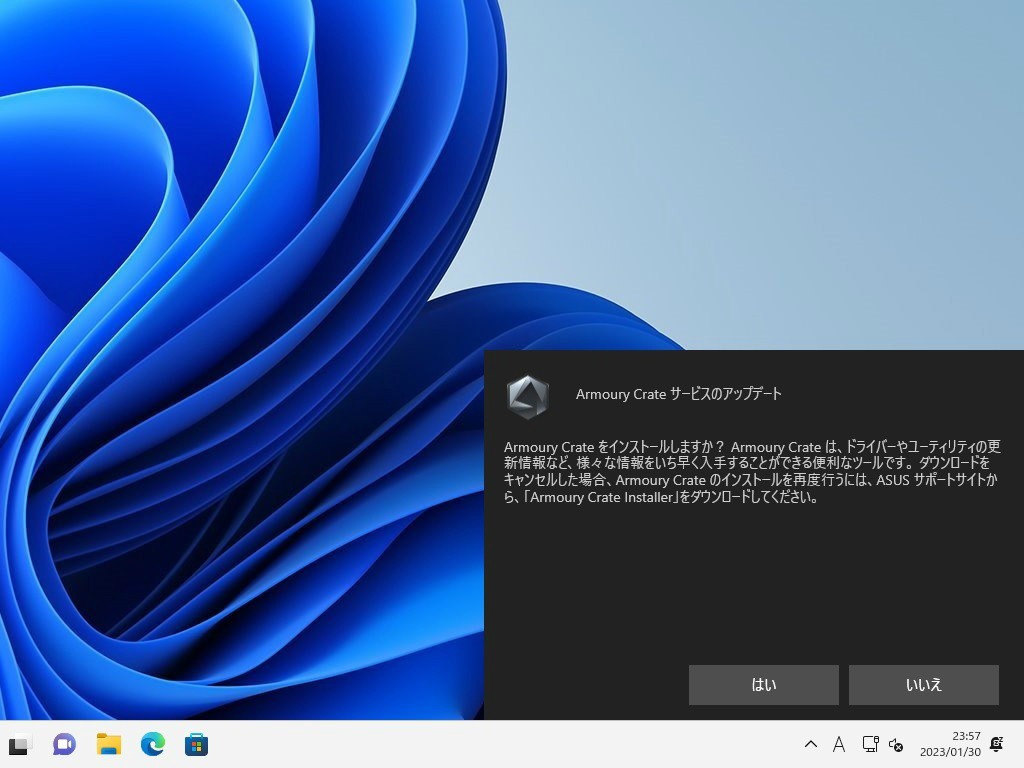This screenshot has height=768, width=1024.
Task: Click the 23:57 time in taskbar
Action: [965, 736]
